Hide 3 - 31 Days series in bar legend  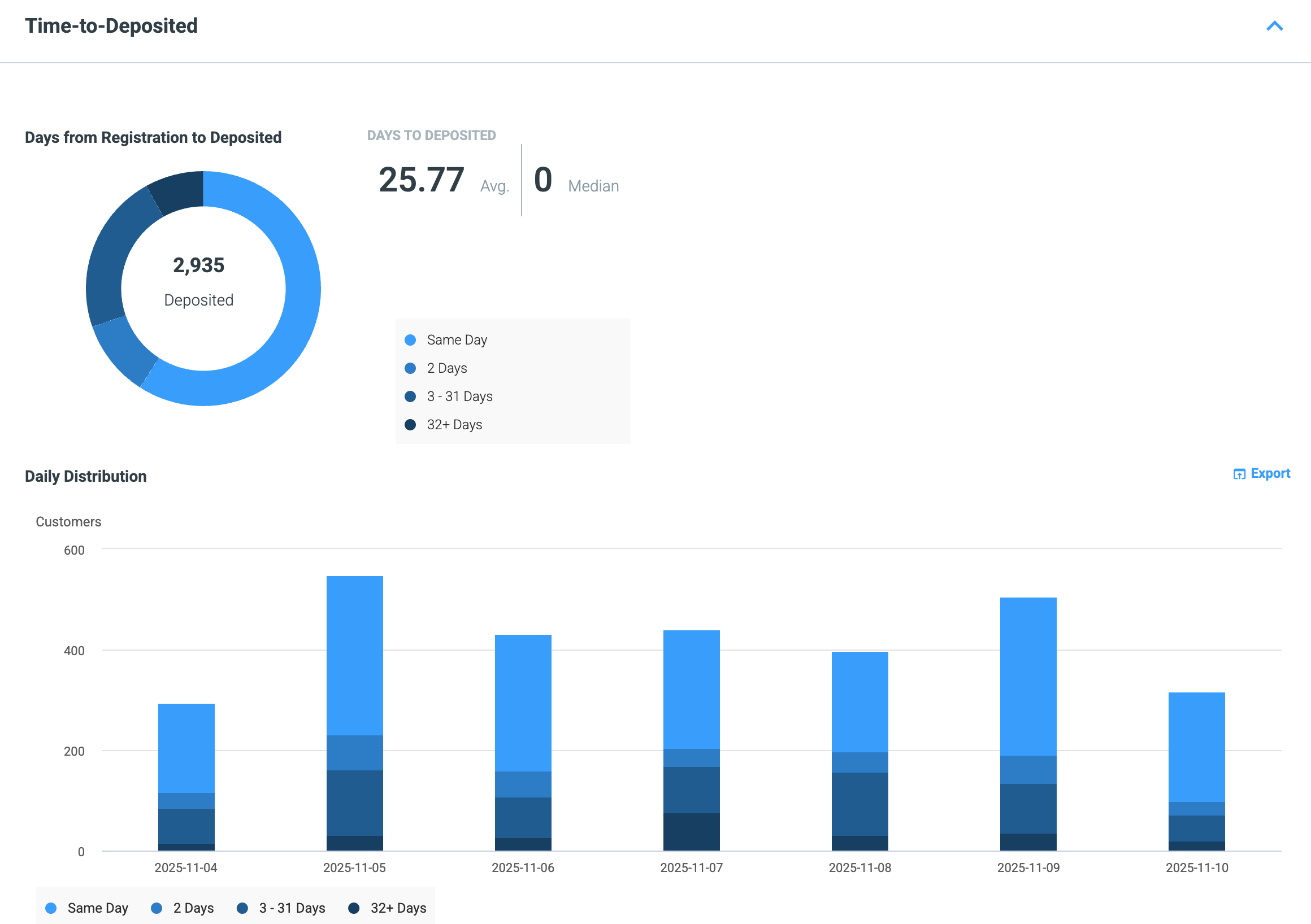(280, 908)
